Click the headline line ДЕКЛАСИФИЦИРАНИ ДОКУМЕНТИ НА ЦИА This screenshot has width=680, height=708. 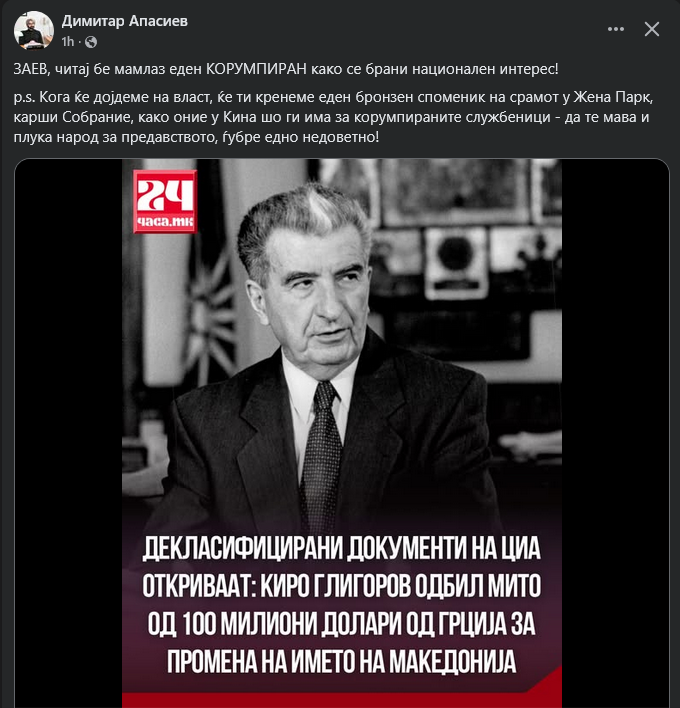[x=341, y=549]
